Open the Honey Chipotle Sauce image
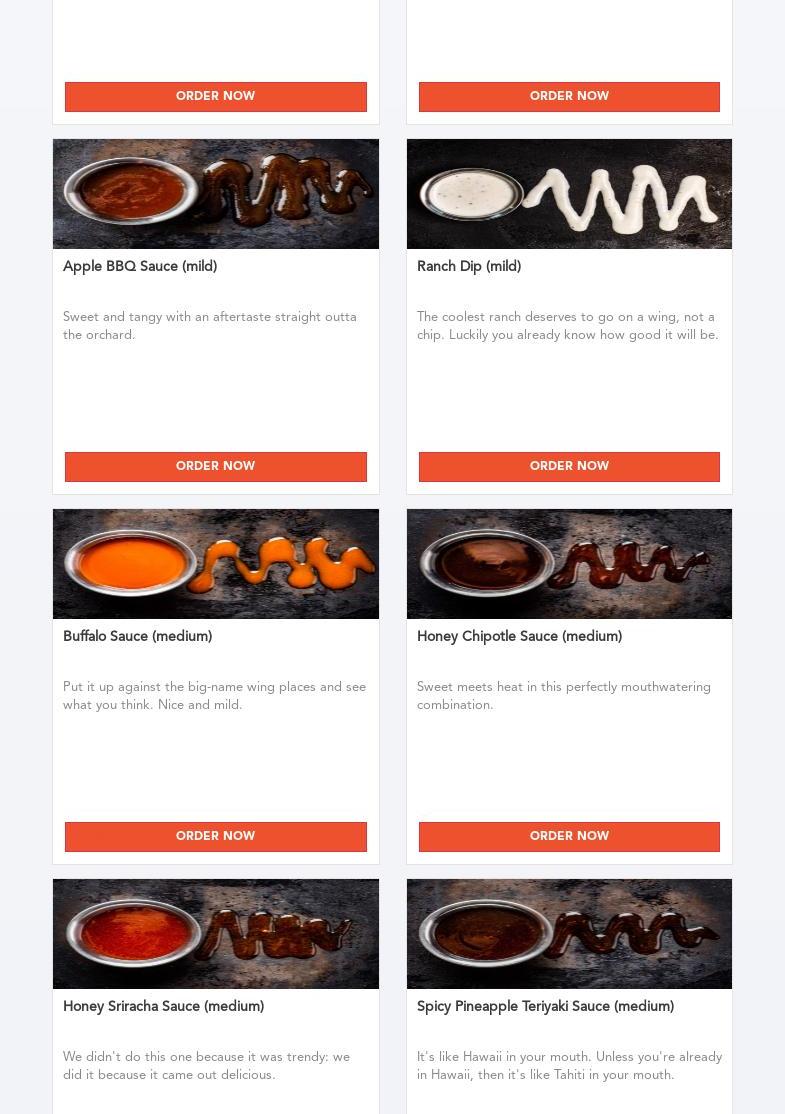785x1114 pixels. pos(569,563)
